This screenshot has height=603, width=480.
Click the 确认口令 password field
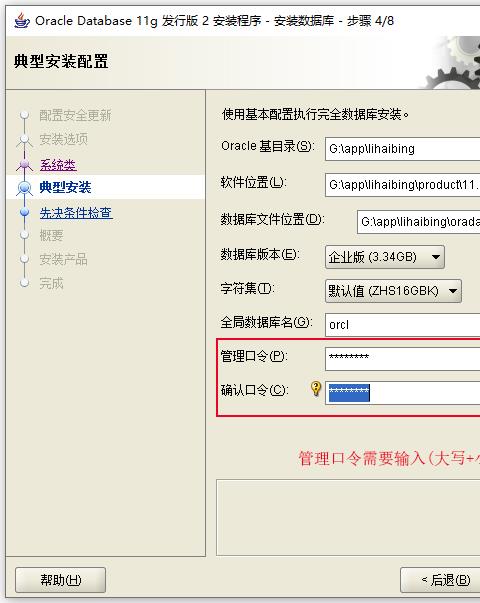(402, 393)
